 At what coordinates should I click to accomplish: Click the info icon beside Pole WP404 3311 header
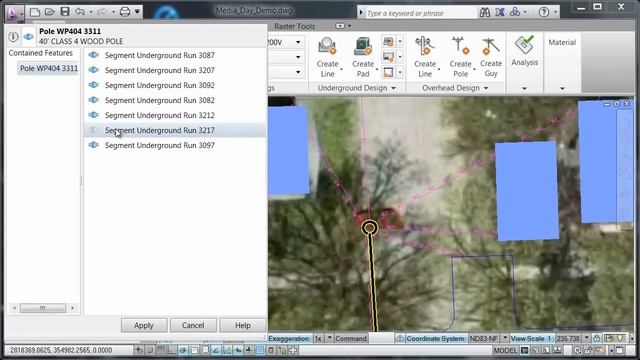(13, 37)
